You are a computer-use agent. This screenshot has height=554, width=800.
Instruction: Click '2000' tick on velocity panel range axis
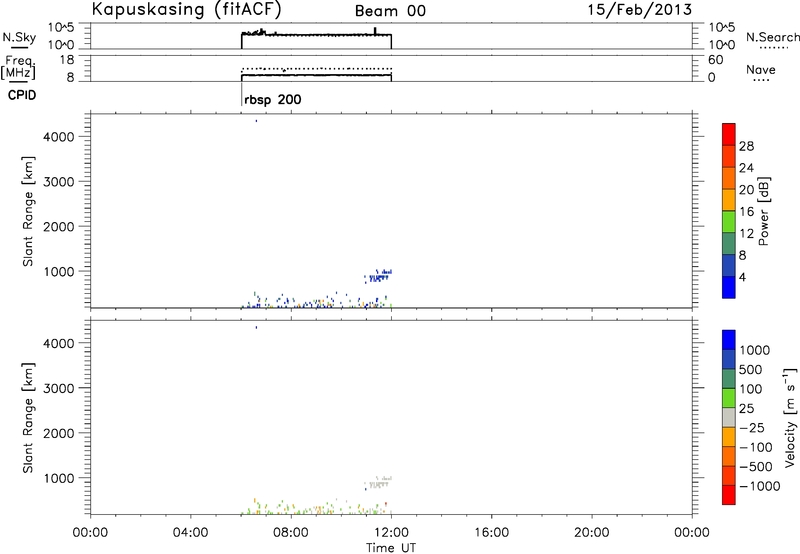(x=59, y=433)
